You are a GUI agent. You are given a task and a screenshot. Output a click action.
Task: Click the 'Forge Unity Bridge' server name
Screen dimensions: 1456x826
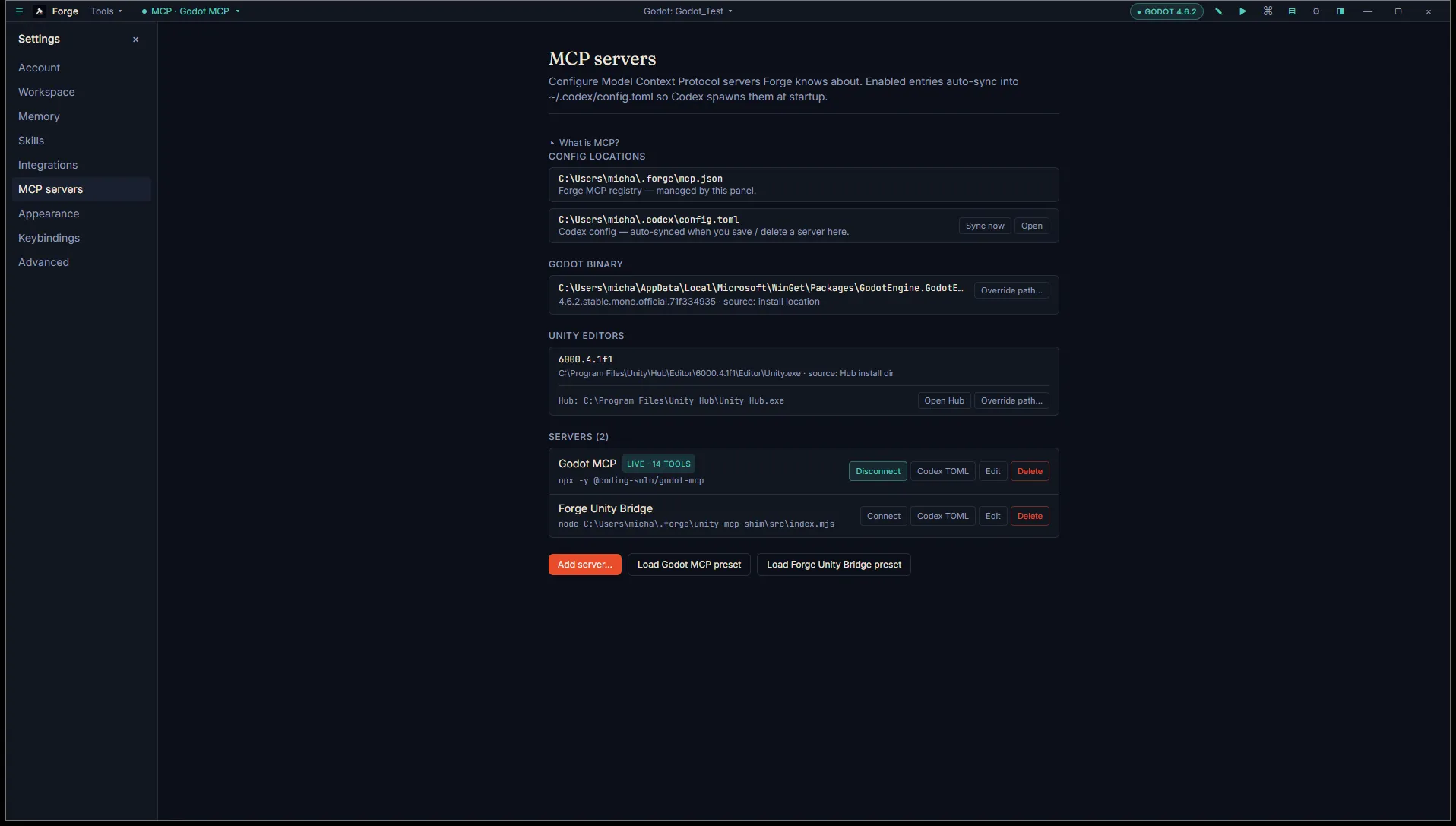tap(606, 508)
